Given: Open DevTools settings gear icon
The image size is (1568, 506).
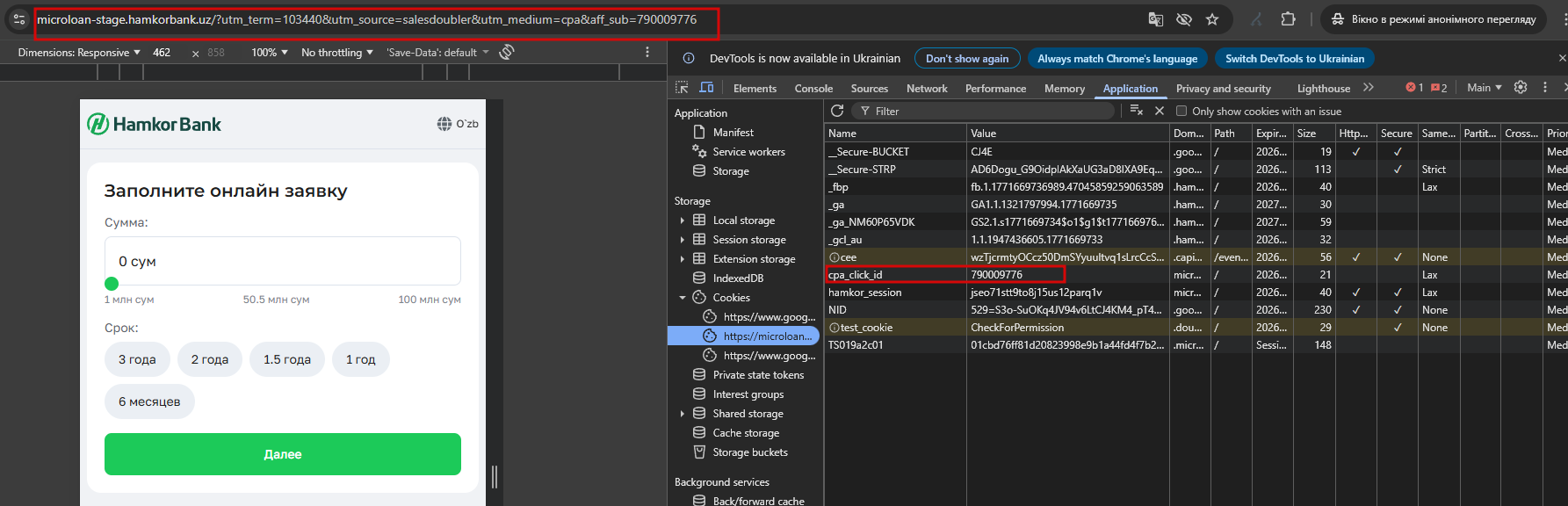Looking at the screenshot, I should [x=1521, y=88].
